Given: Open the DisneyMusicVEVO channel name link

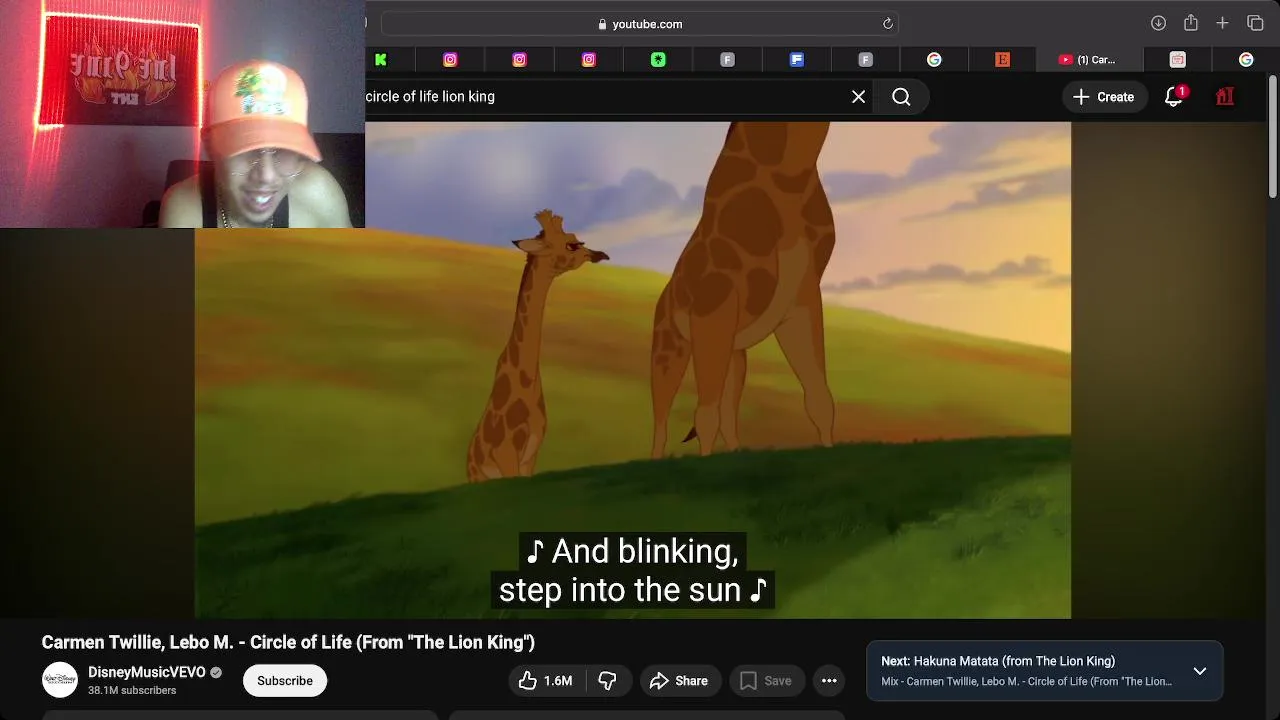Looking at the screenshot, I should 147,672.
